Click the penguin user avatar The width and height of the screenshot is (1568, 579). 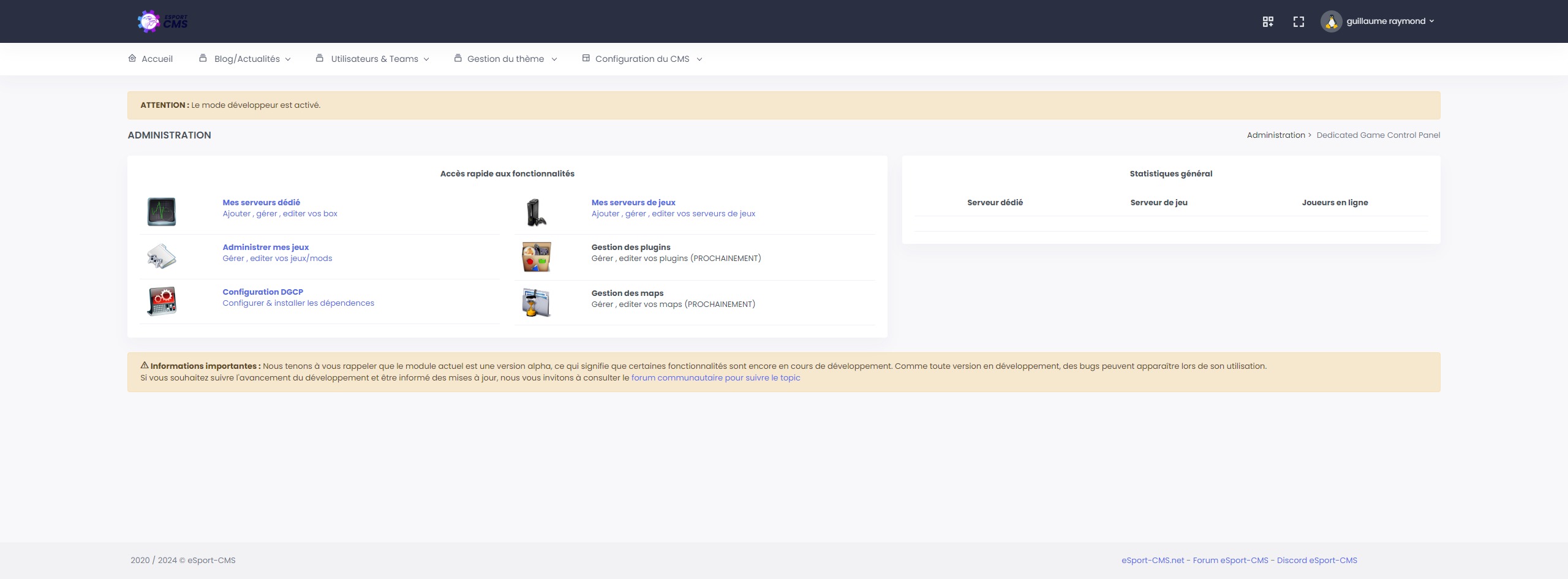tap(1331, 21)
